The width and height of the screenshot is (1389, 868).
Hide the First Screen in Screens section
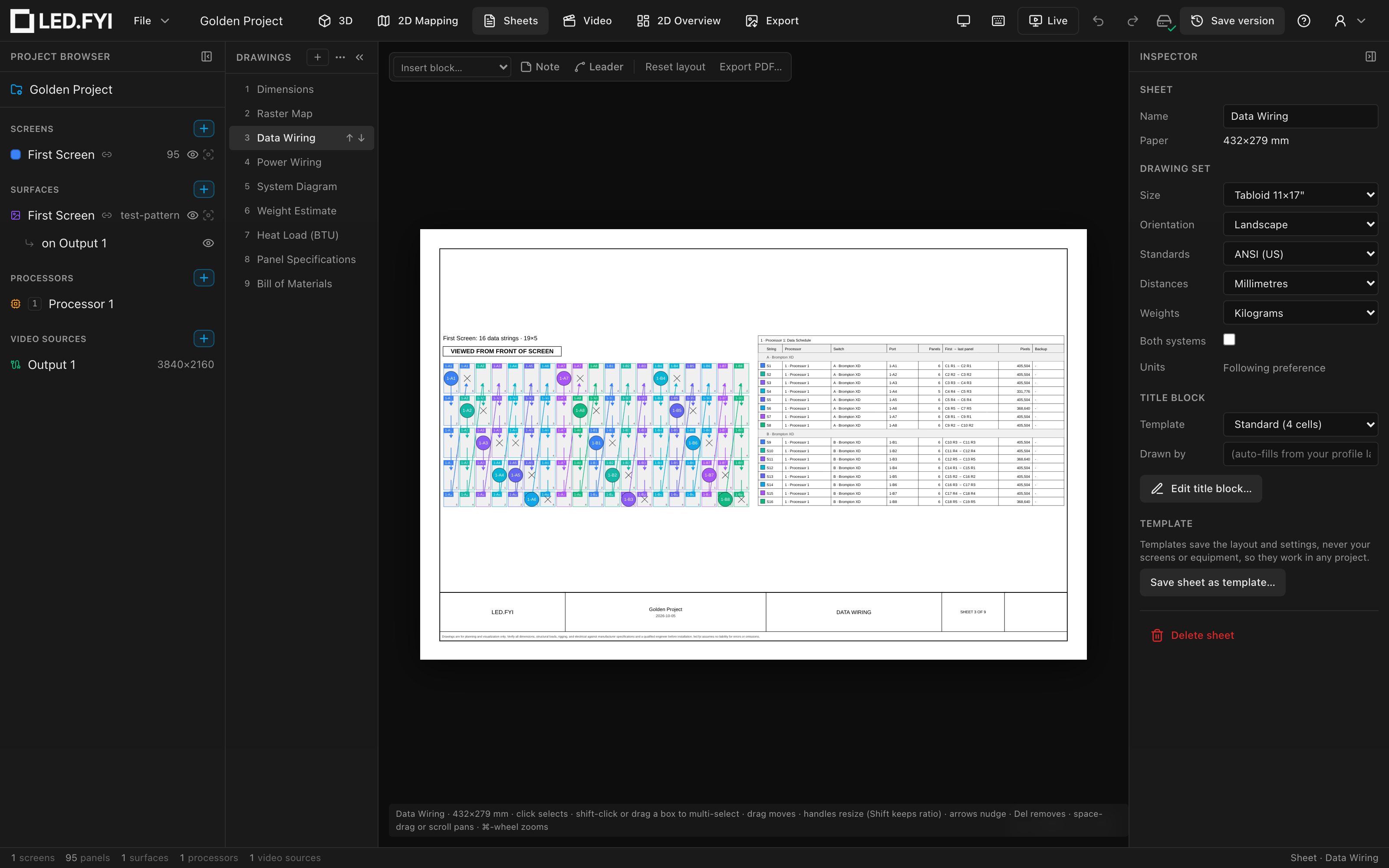coord(193,155)
